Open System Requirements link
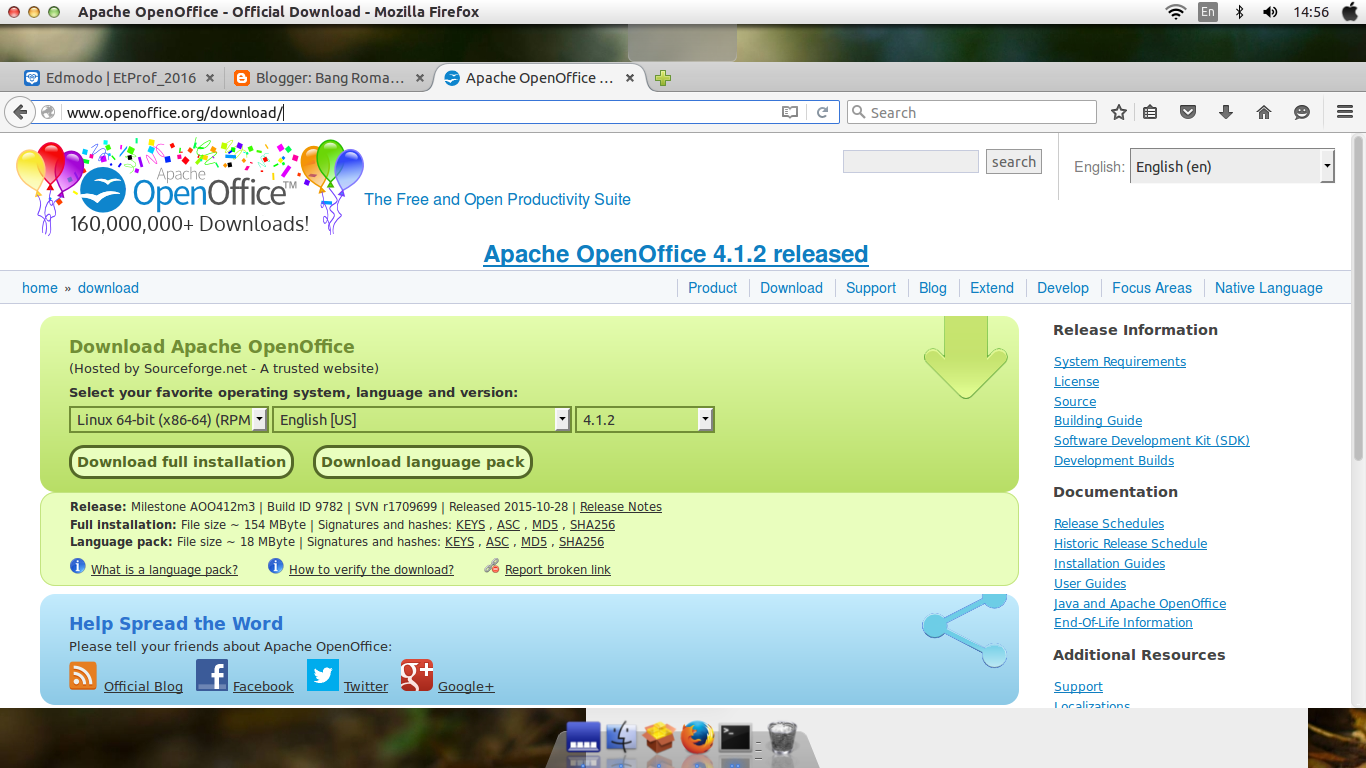Image resolution: width=1366 pixels, height=768 pixels. click(1120, 362)
